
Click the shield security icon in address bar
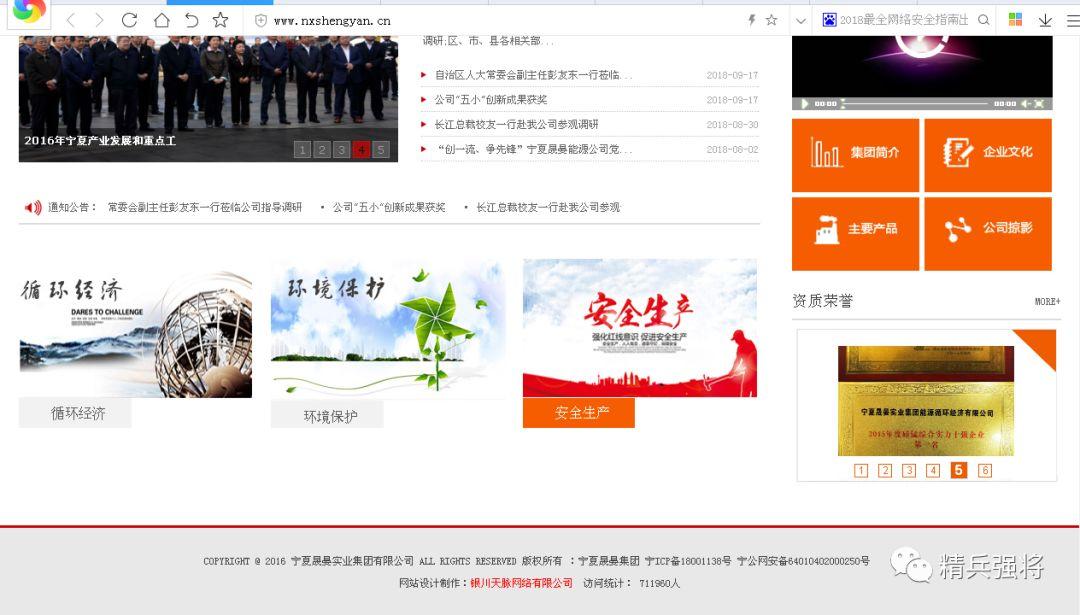click(261, 21)
